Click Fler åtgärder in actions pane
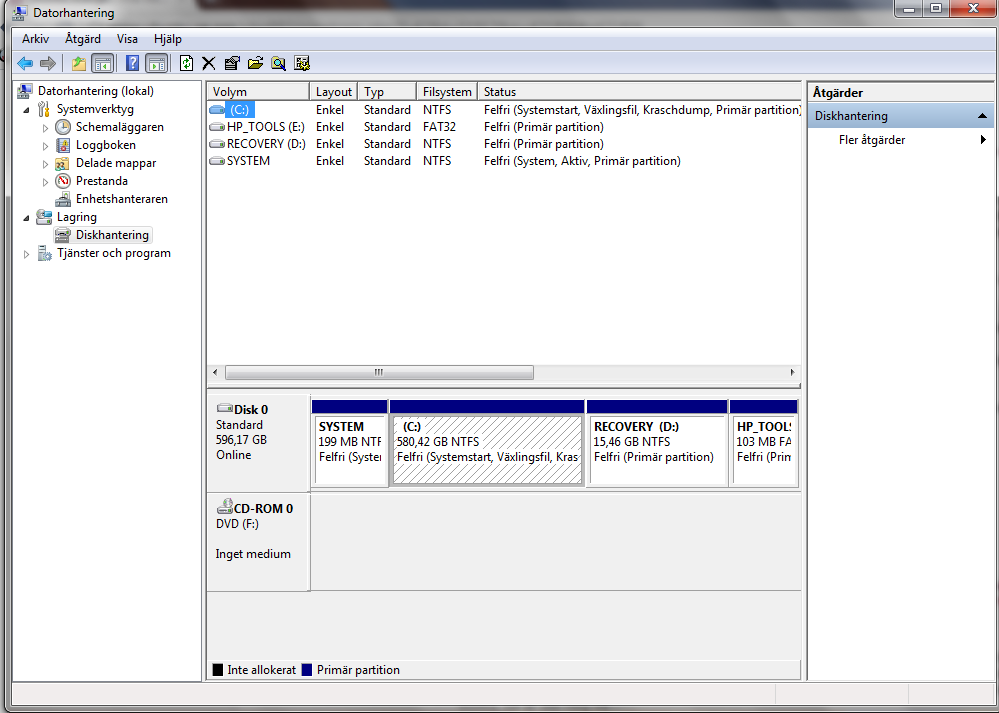 pos(872,140)
